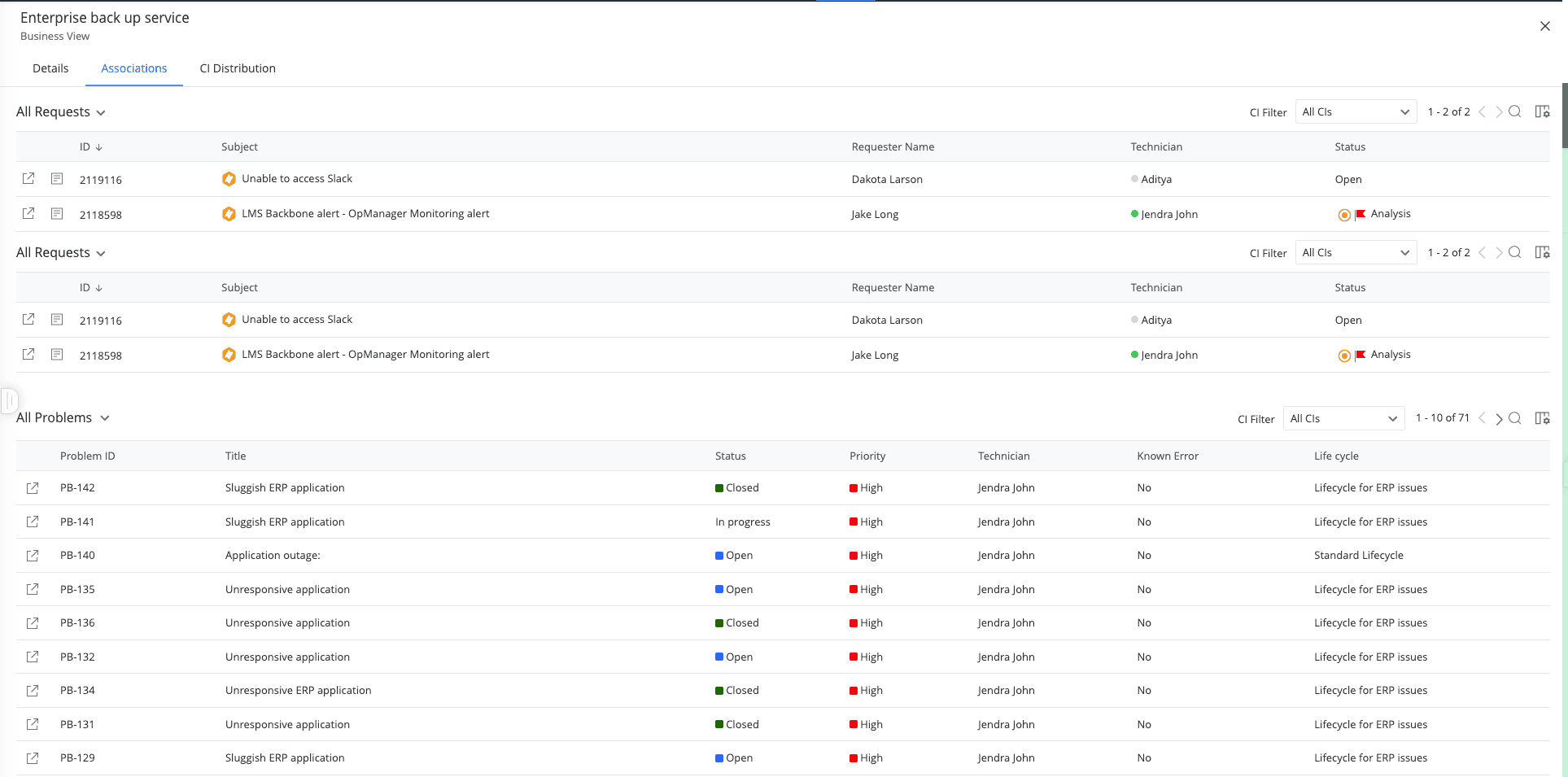1568x777 pixels.
Task: Click the red flag icon next to Analysis status
Action: [x=1360, y=214]
